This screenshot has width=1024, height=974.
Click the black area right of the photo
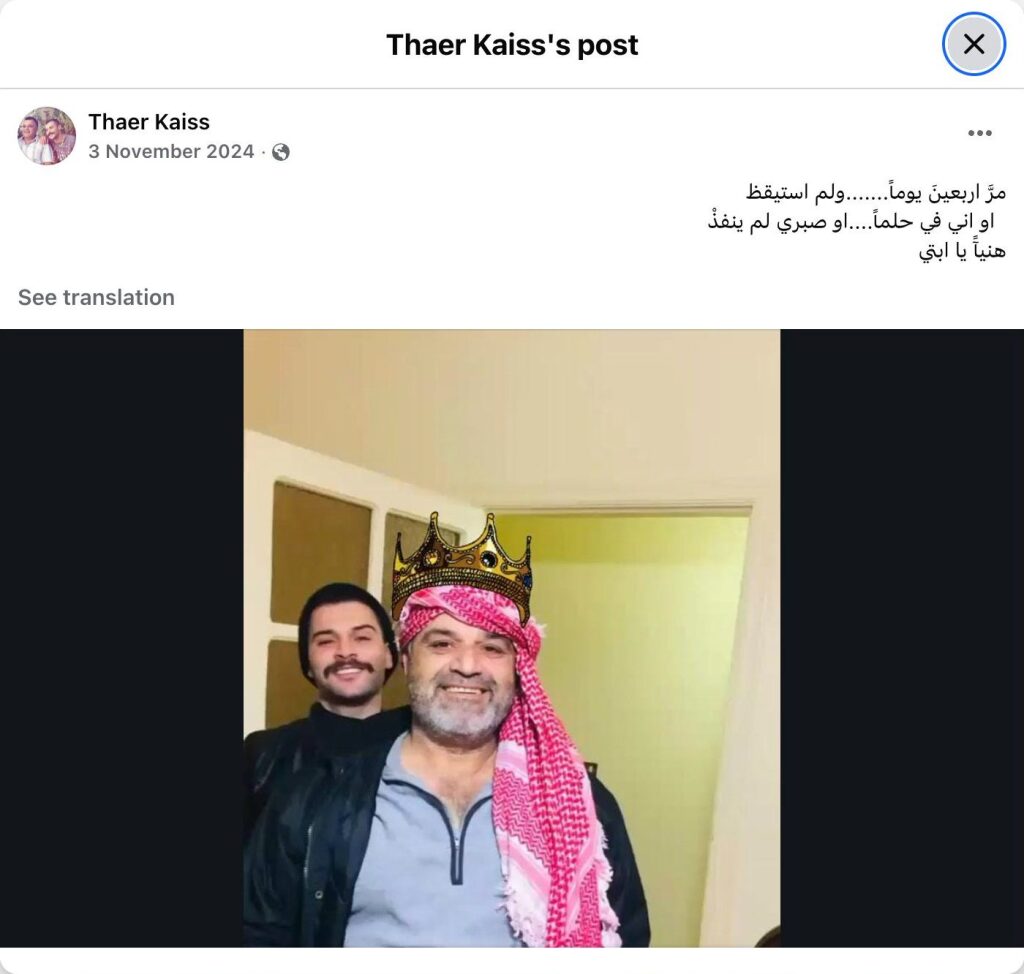pos(902,638)
